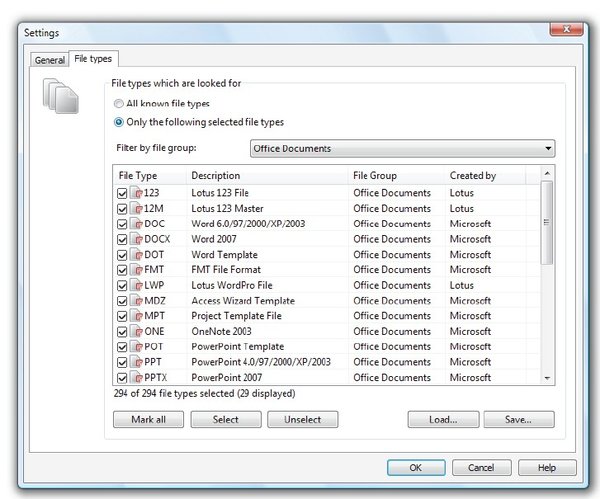
Task: Select the OneNote 2003 description
Action: pos(221,332)
